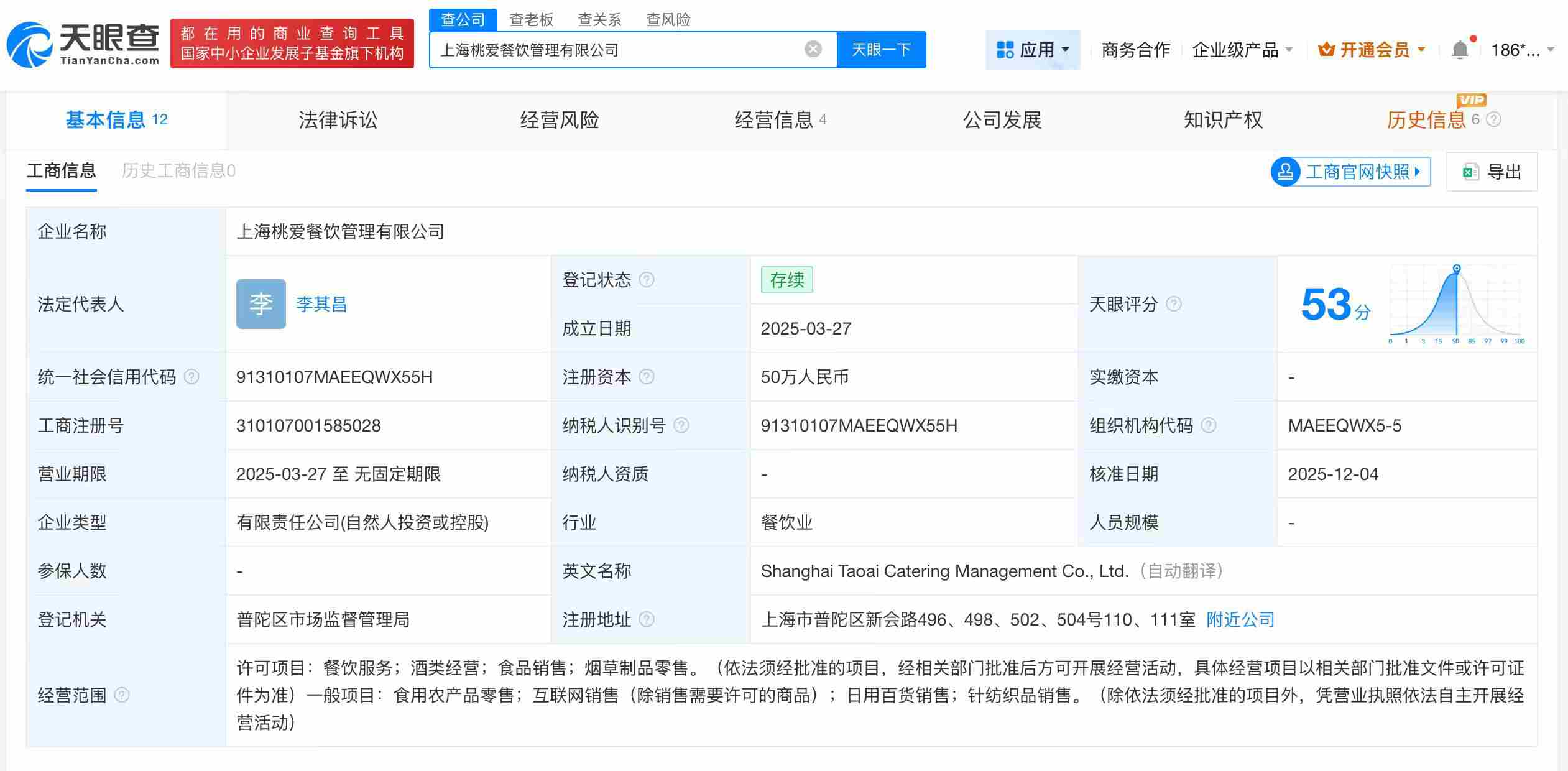Open the 附近公司 link
The height and width of the screenshot is (771, 1568).
[1239, 619]
